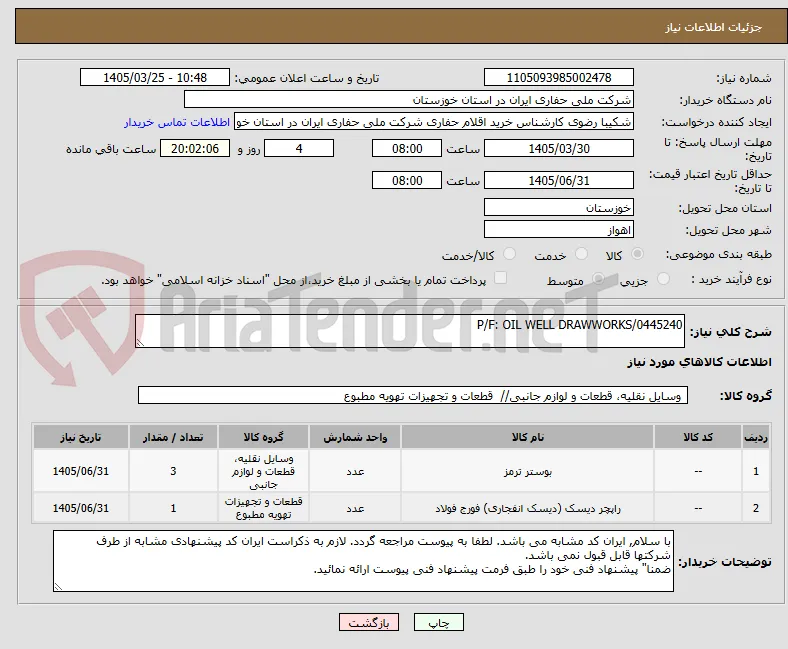Click the request creator field

434,122
